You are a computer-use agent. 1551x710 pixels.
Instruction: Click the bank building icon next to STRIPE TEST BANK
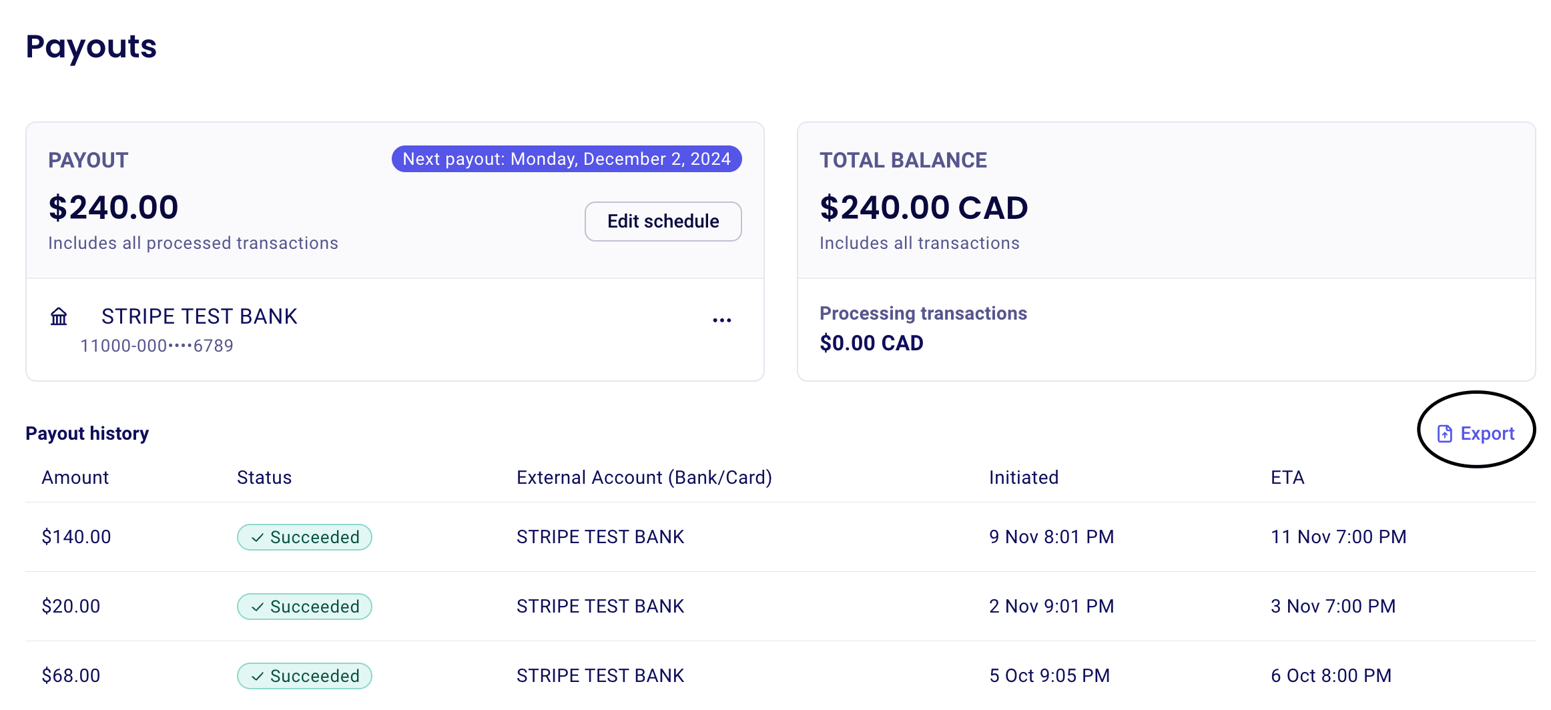pos(58,315)
